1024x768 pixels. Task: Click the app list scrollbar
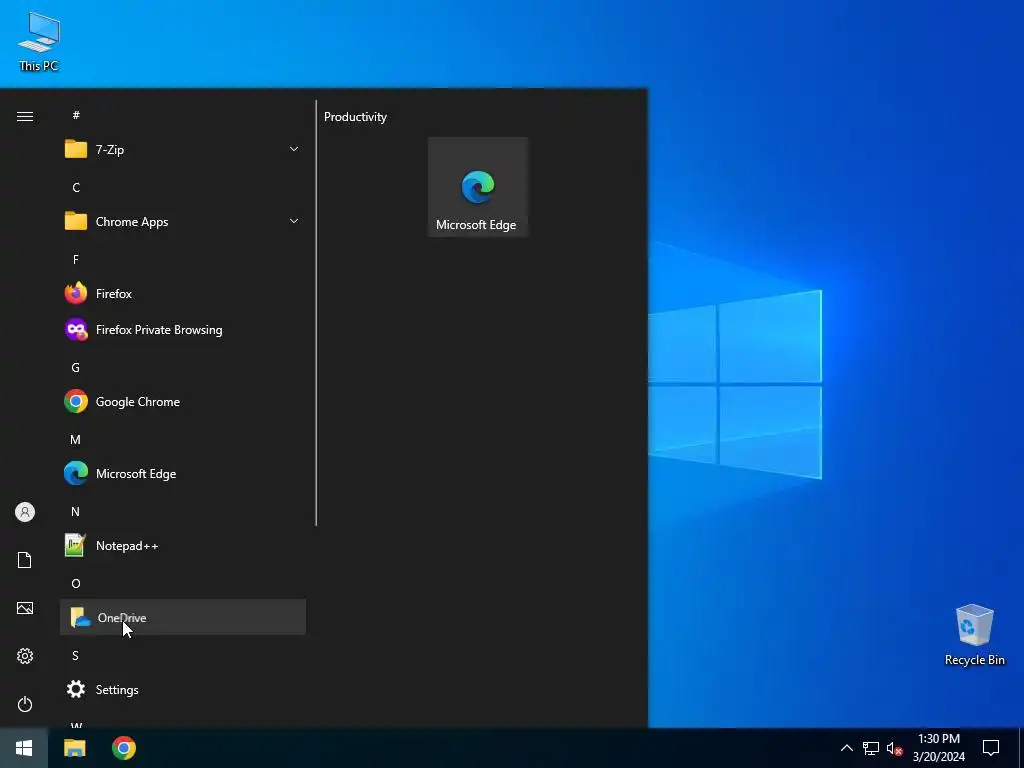click(316, 313)
